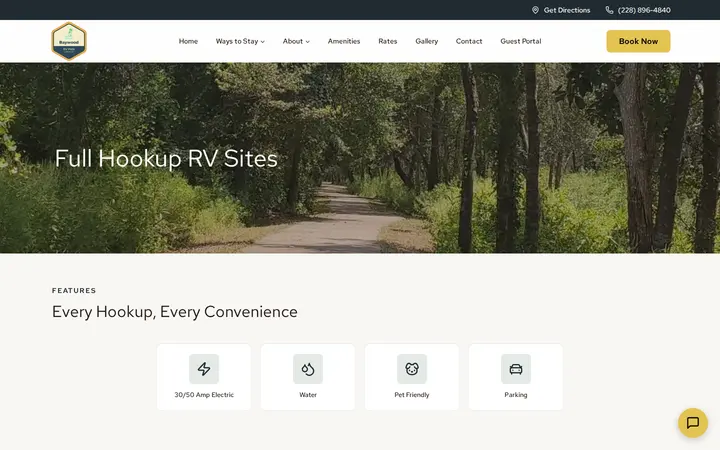Click the 30/50 Amp Electric label
This screenshot has height=450, width=720.
204,395
